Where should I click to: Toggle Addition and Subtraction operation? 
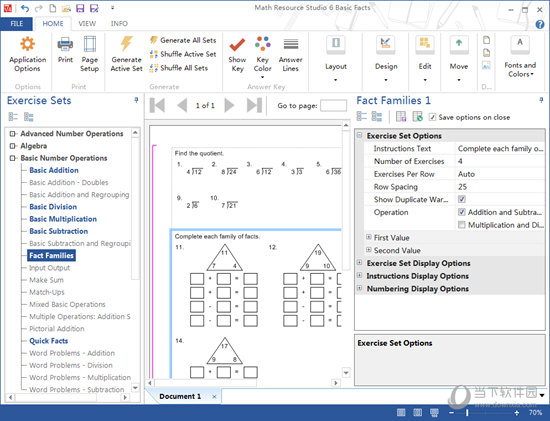(462, 212)
